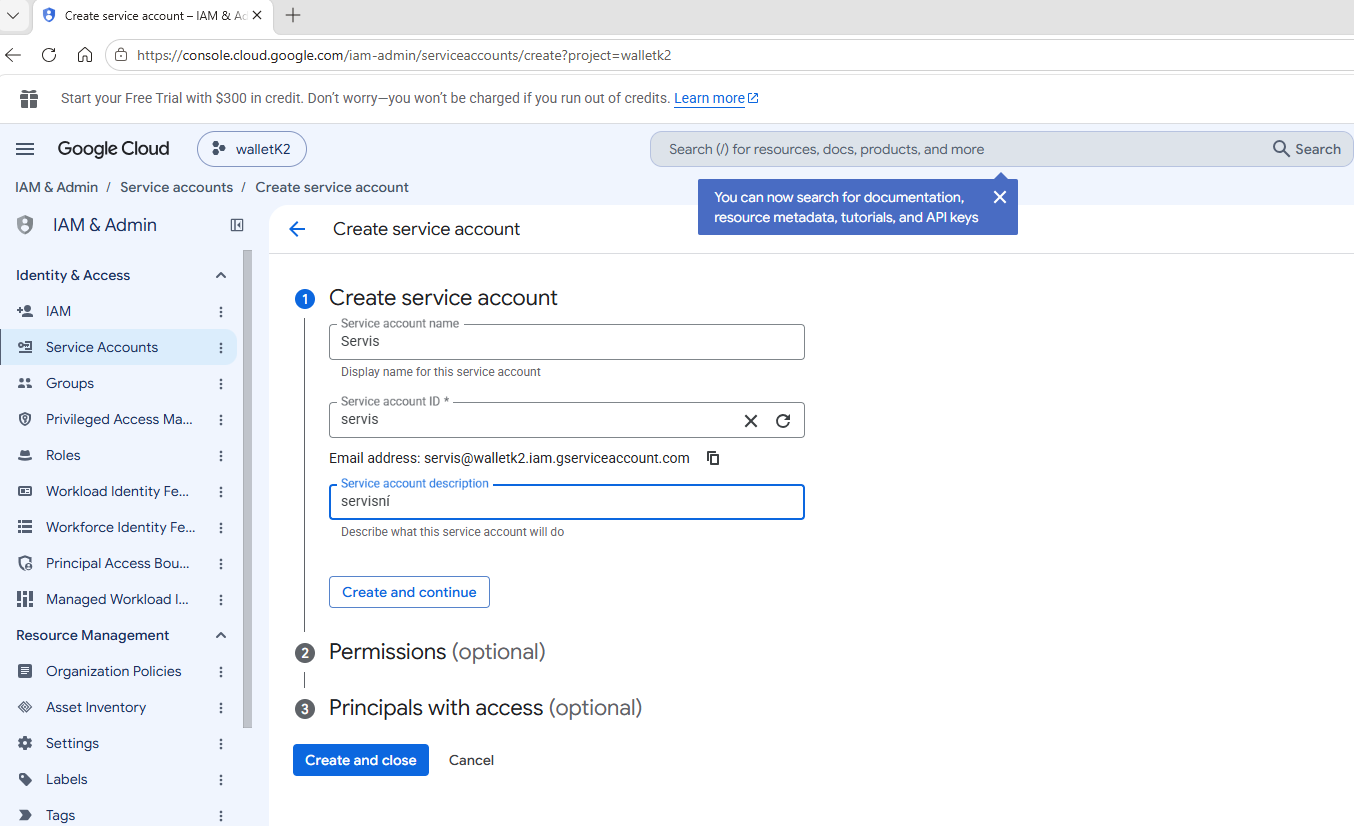Image resolution: width=1354 pixels, height=826 pixels.
Task: Click the Create and continue button
Action: pyautogui.click(x=409, y=592)
